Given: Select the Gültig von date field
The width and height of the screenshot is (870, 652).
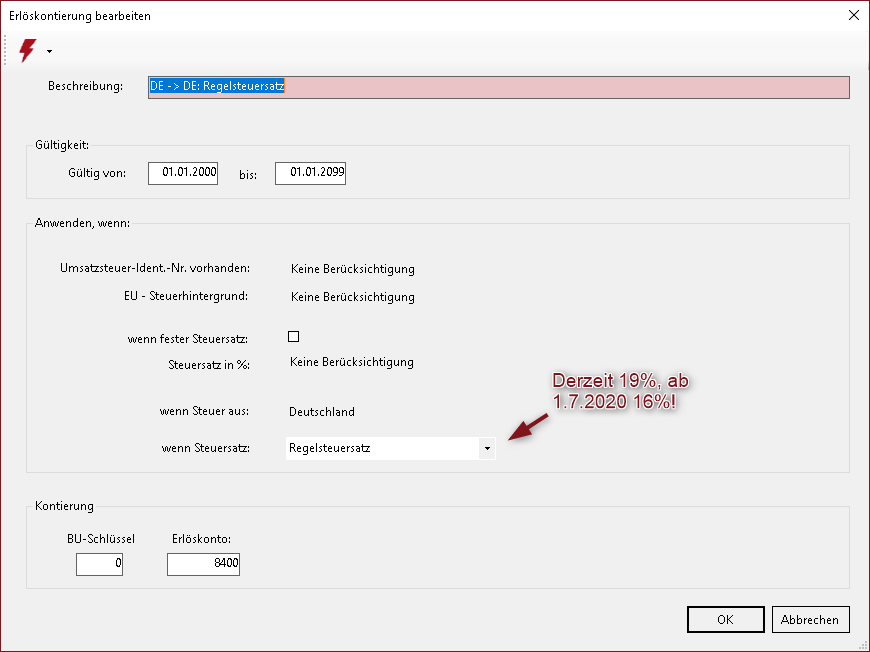Looking at the screenshot, I should point(183,173).
